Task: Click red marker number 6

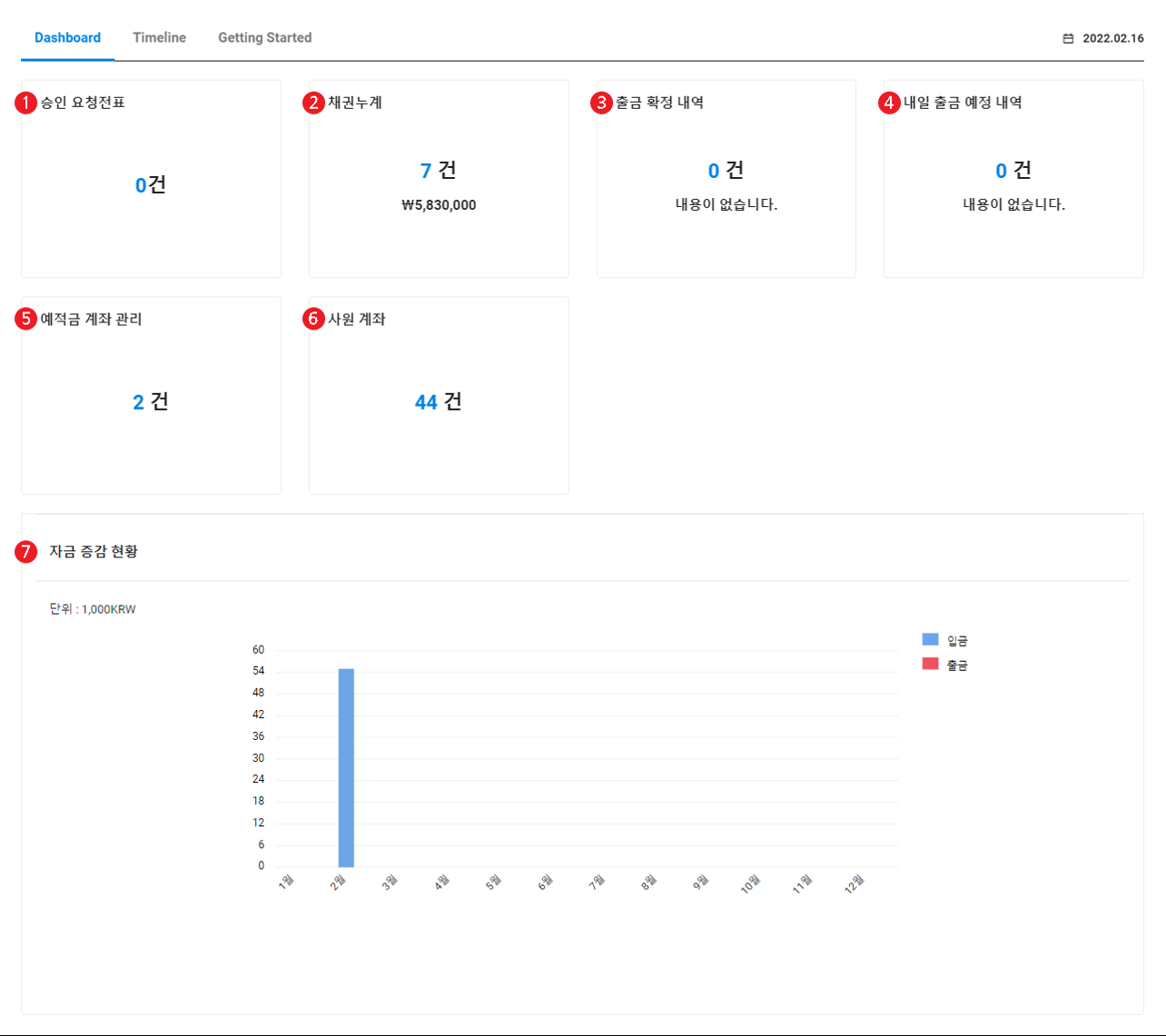Action: point(313,319)
